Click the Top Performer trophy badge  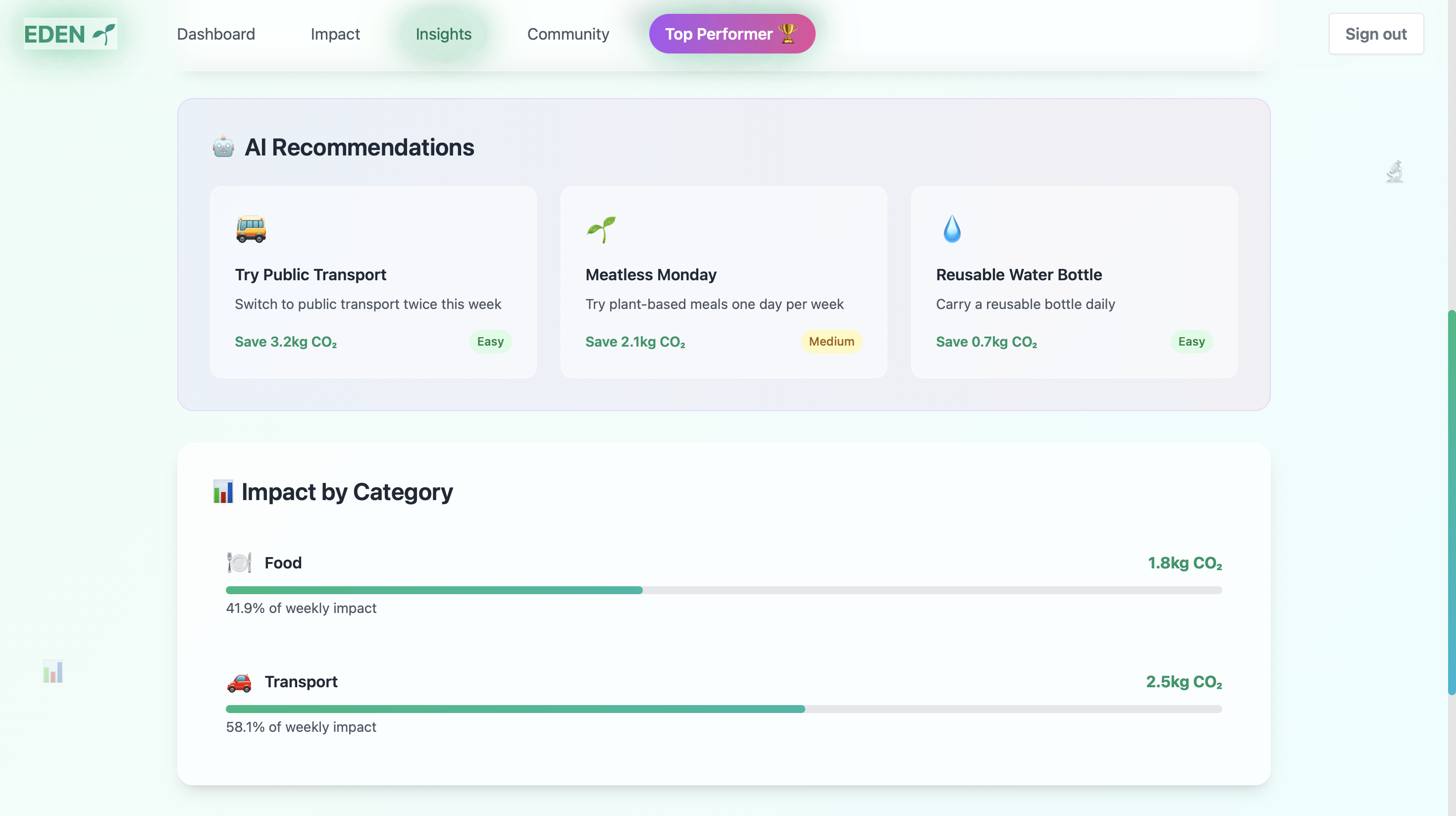732,34
